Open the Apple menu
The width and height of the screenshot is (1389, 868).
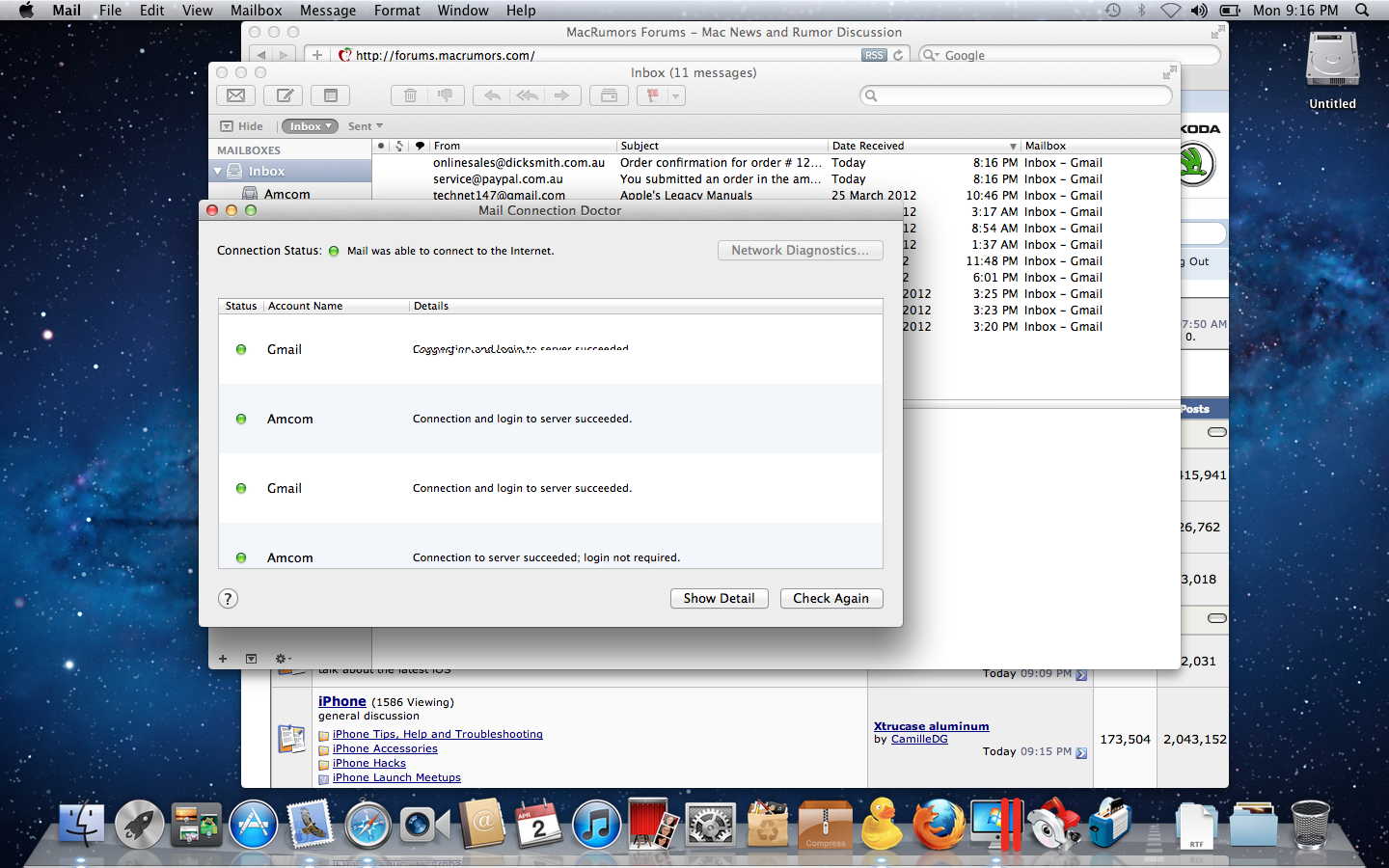pyautogui.click(x=26, y=11)
